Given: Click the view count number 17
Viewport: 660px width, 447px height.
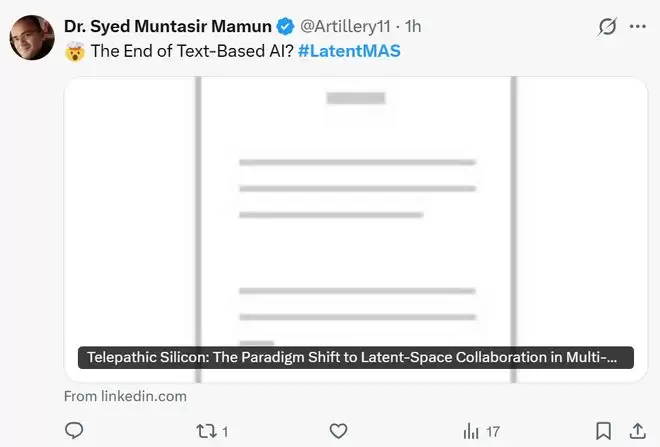Looking at the screenshot, I should (492, 432).
